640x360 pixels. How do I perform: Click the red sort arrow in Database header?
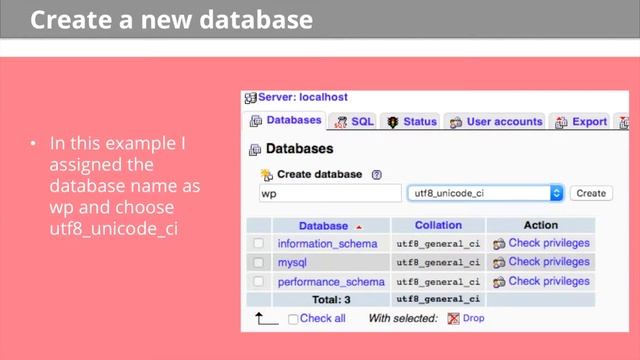[359, 227]
